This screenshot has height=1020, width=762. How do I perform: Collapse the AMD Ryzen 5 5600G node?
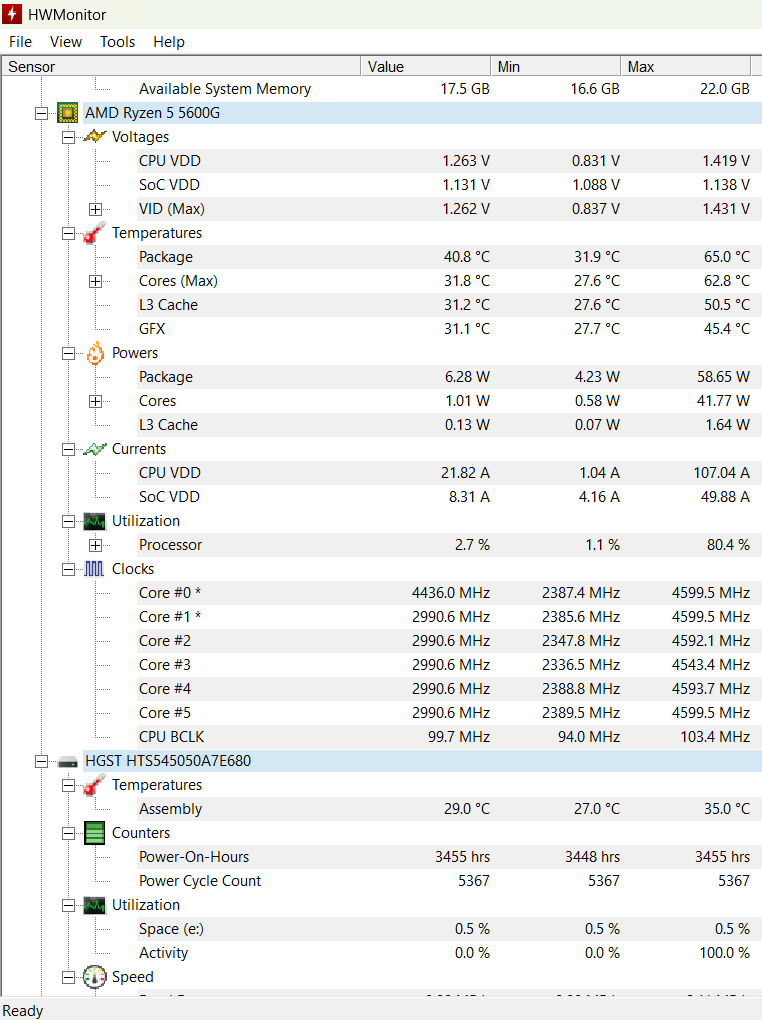(x=42, y=113)
